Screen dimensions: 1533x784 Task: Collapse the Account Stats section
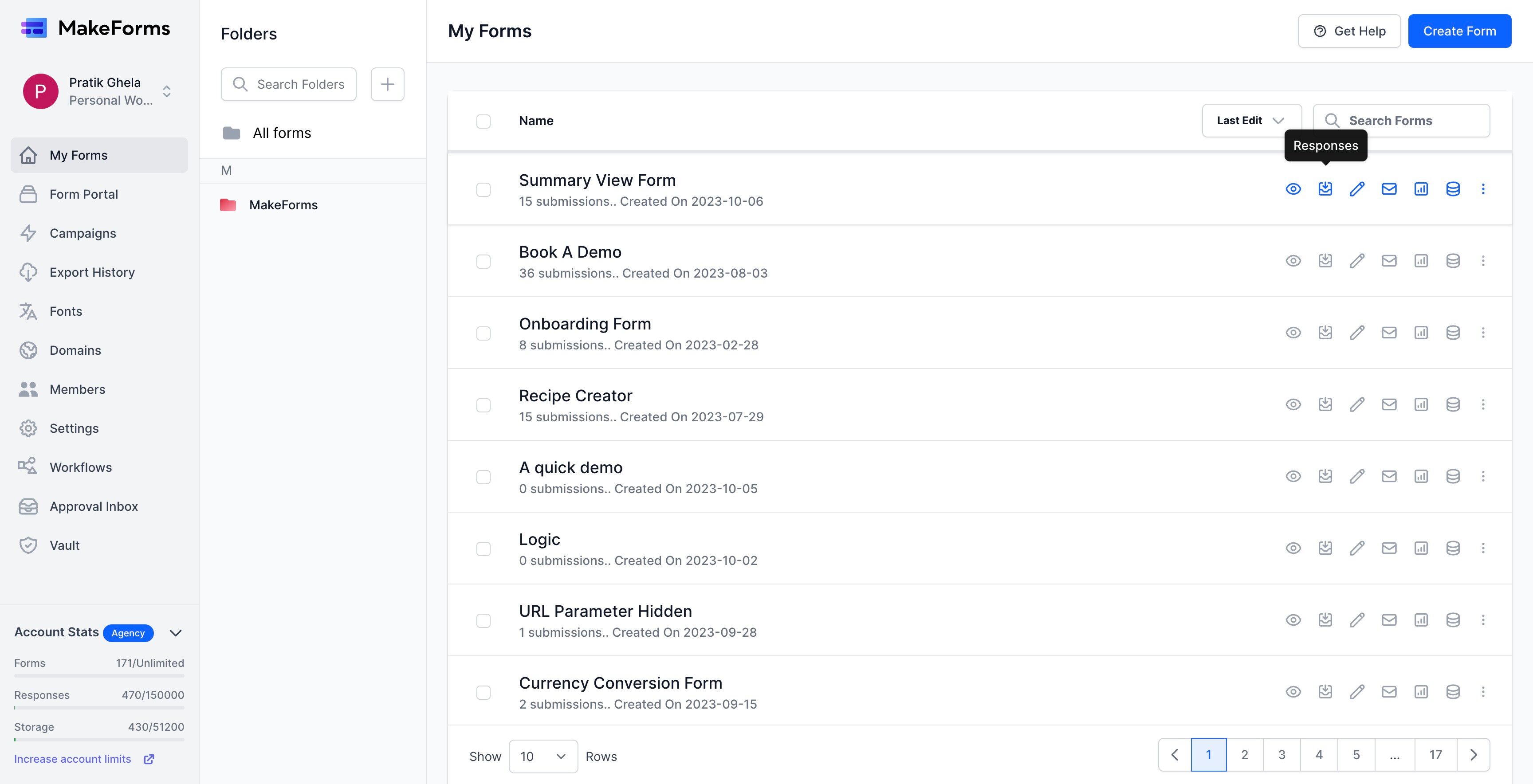point(176,633)
